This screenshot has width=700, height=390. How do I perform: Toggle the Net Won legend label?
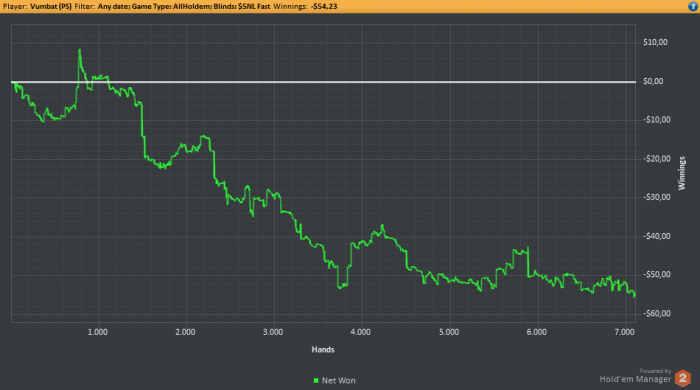[338, 381]
